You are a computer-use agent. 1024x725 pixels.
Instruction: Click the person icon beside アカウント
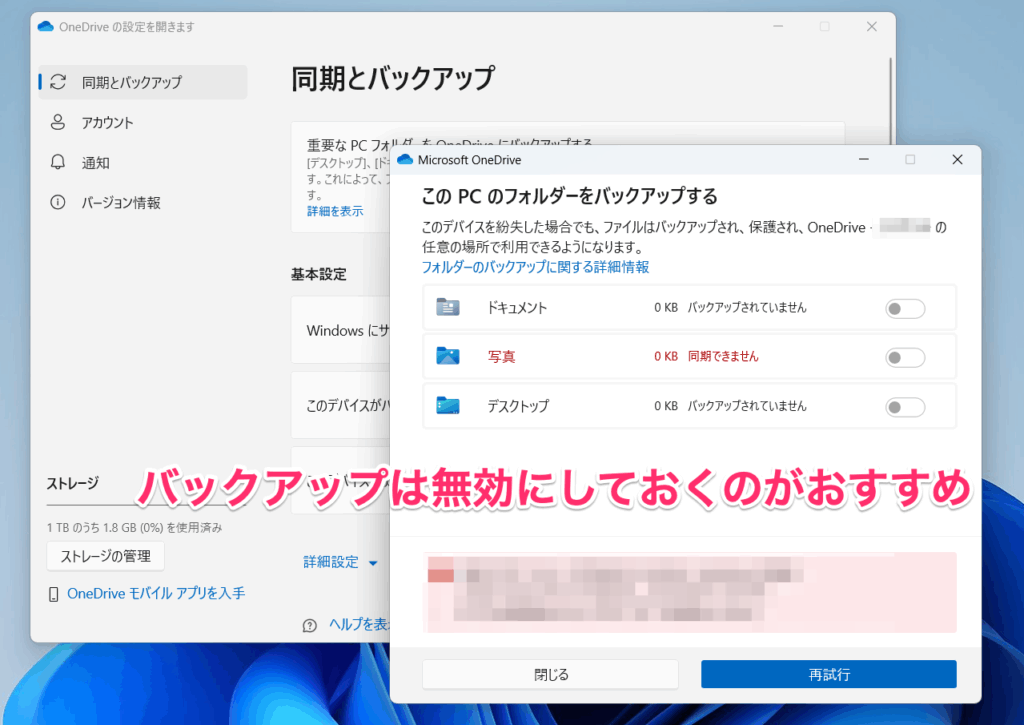pyautogui.click(x=57, y=122)
